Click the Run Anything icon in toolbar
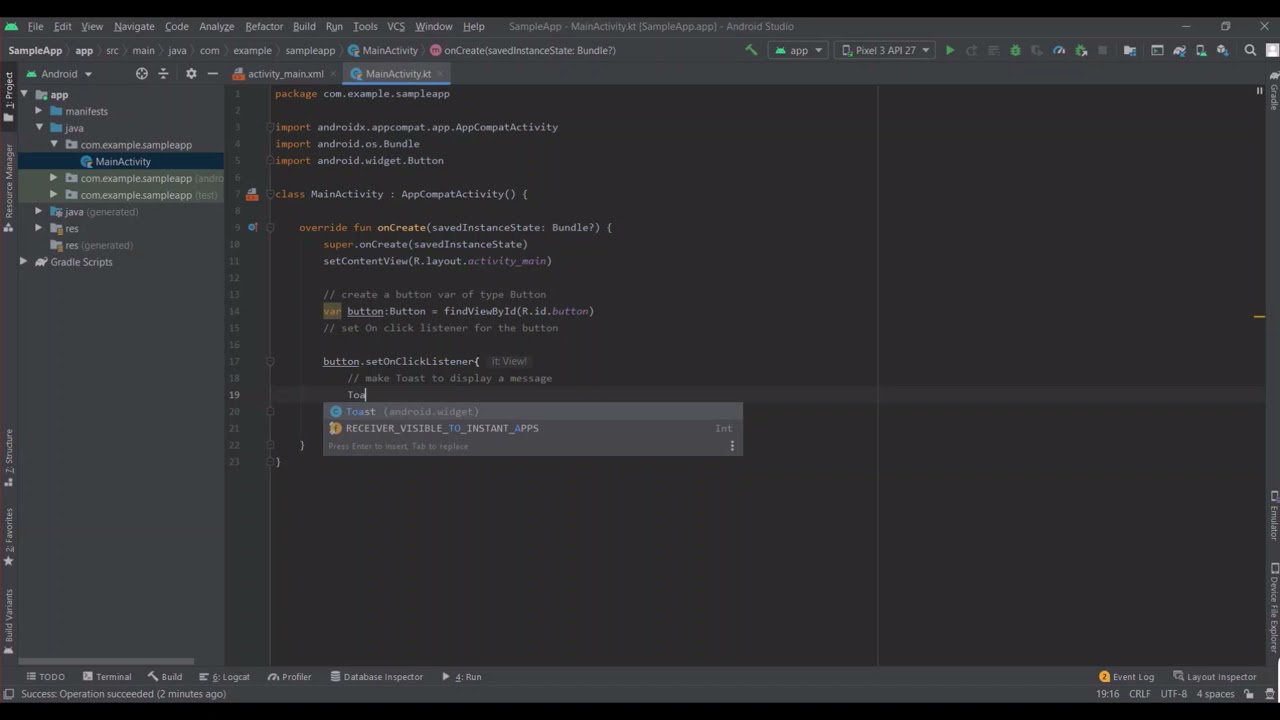Viewport: 1280px width, 720px height. pos(1157,50)
